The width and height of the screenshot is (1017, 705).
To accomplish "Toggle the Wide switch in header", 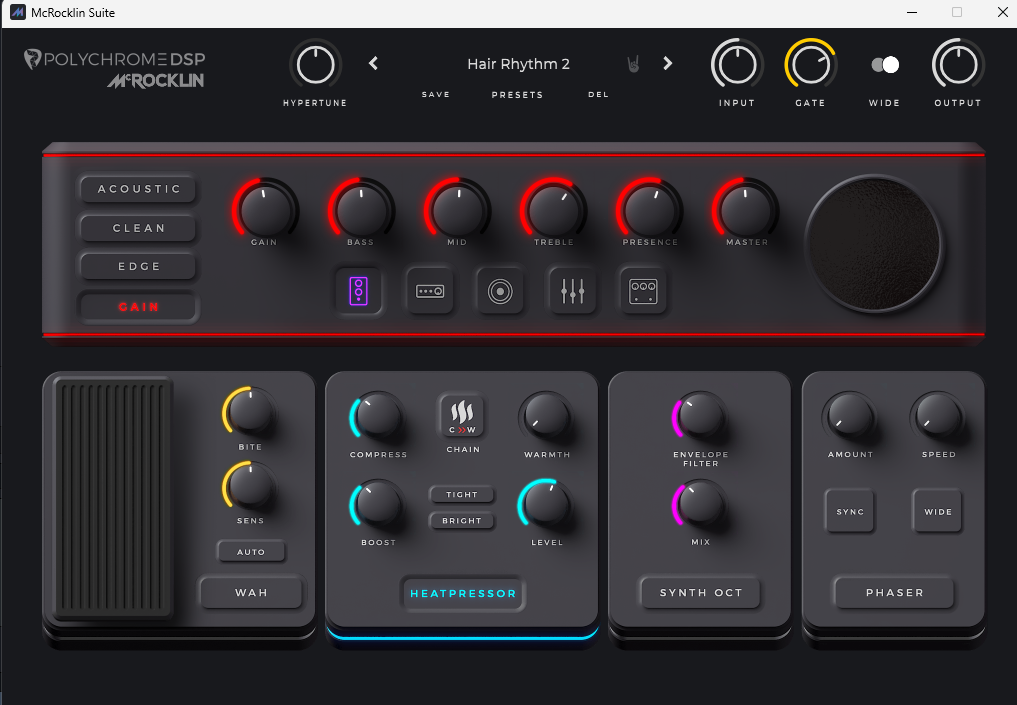I will click(884, 65).
